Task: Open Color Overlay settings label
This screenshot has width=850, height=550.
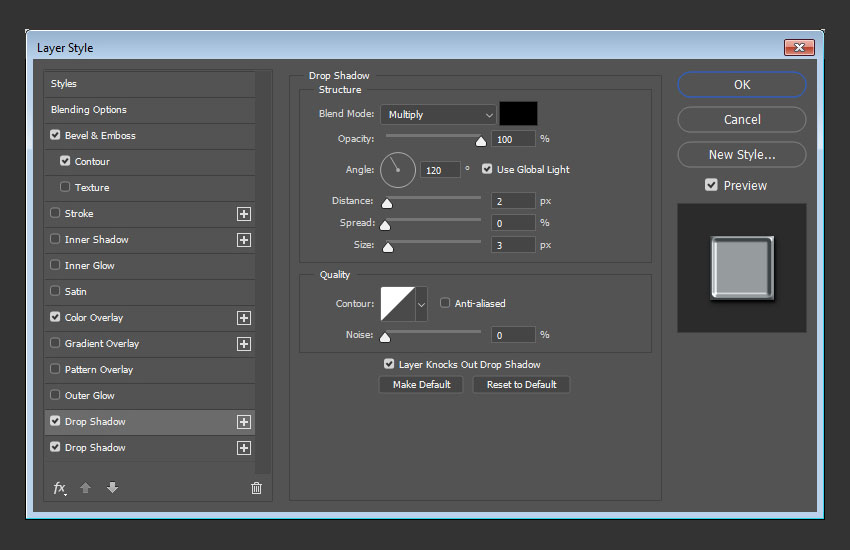Action: [94, 318]
